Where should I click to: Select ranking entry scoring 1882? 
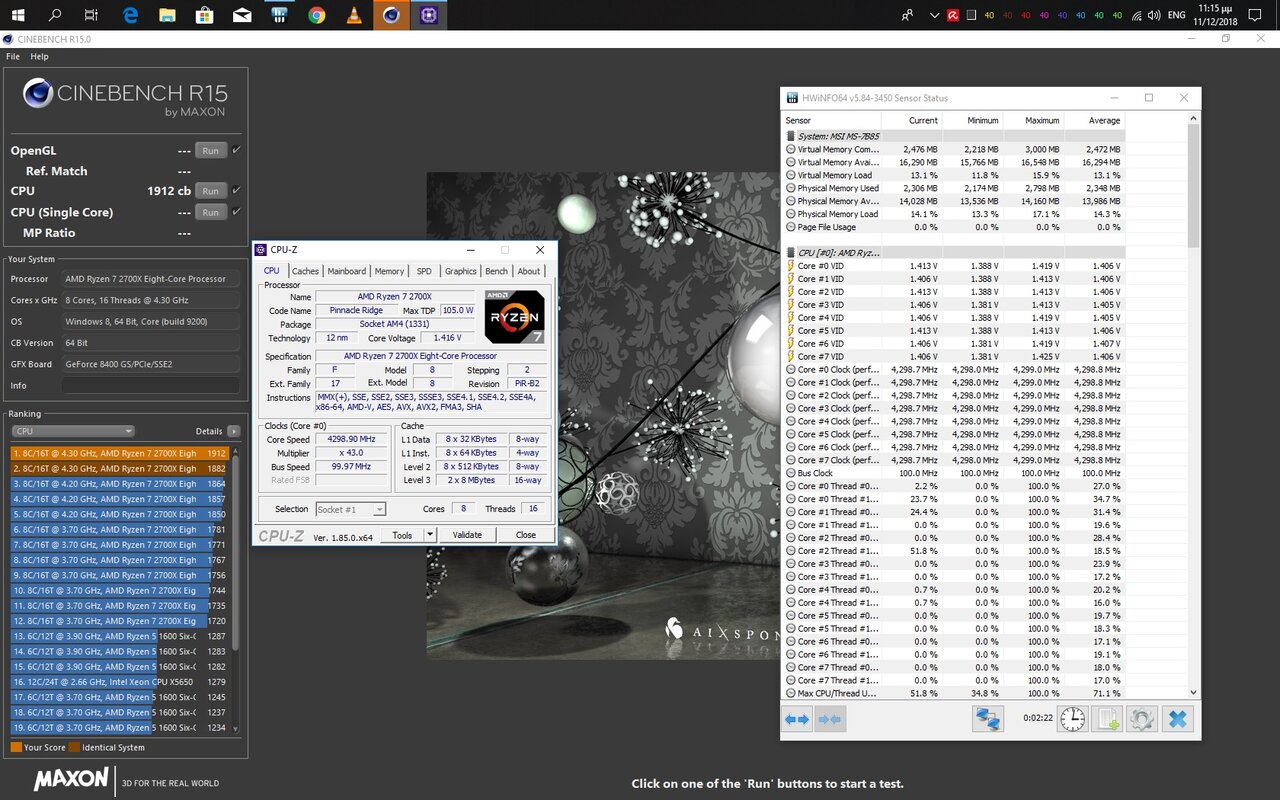pyautogui.click(x=119, y=468)
